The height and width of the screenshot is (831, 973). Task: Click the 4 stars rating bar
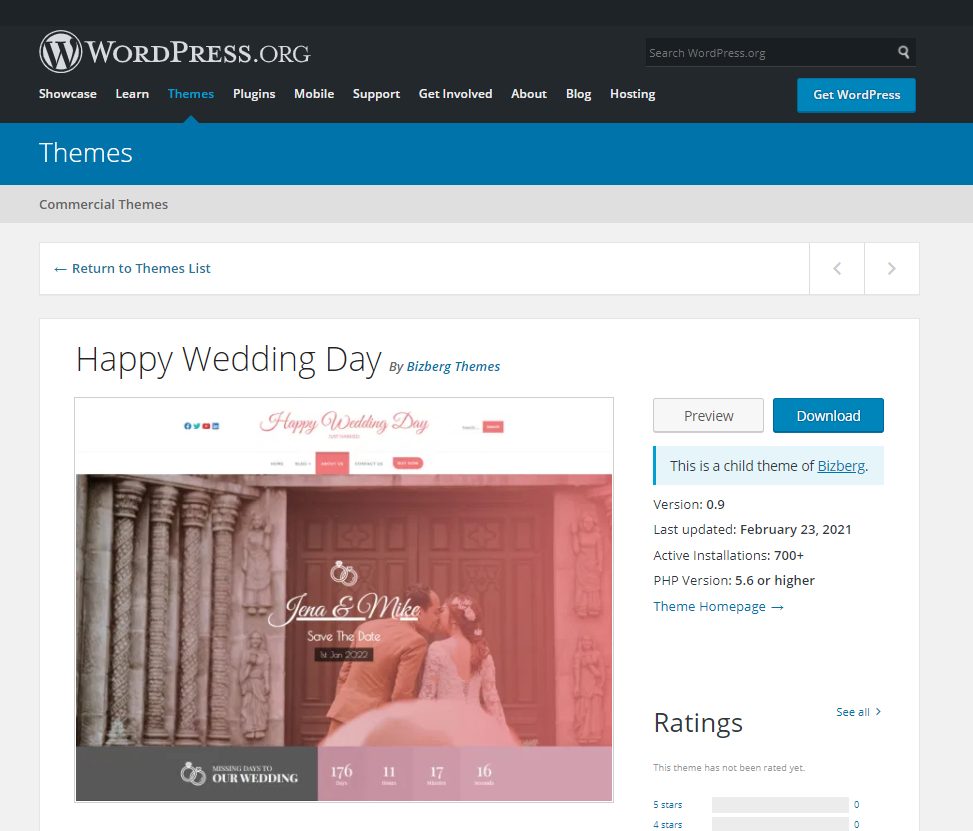[x=780, y=824]
